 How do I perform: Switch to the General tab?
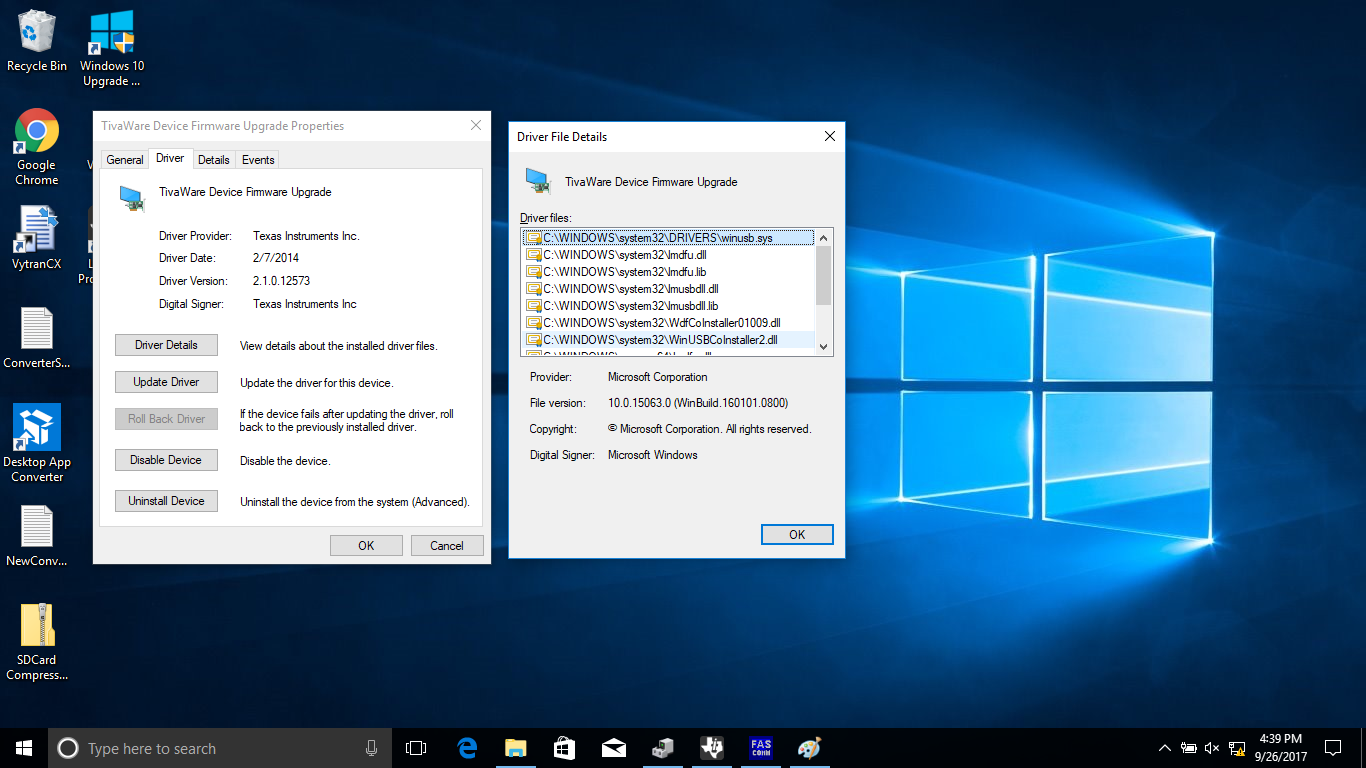pyautogui.click(x=125, y=160)
